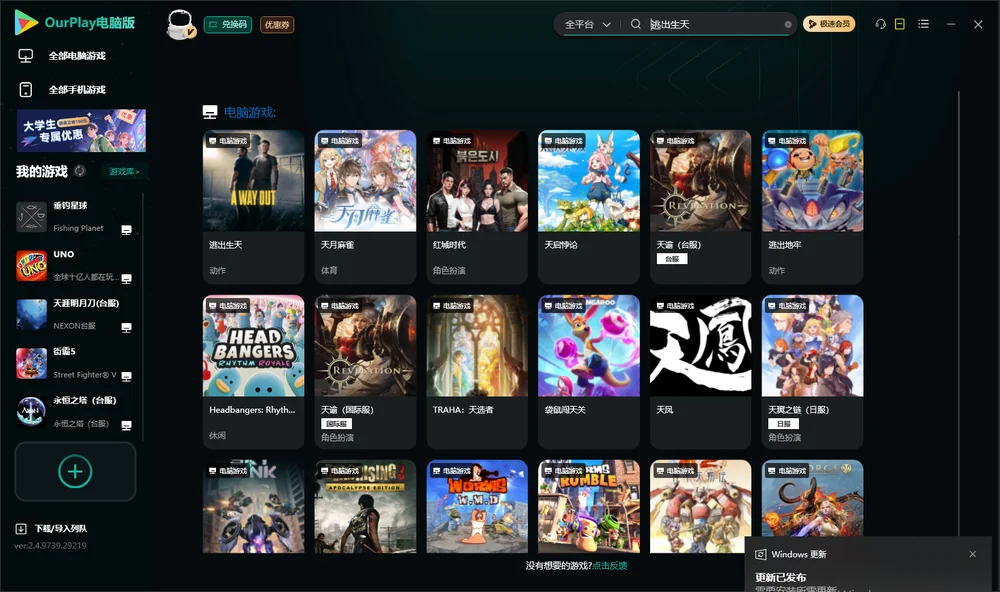1000x592 pixels.
Task: Open customer service headset icon
Action: (x=881, y=24)
